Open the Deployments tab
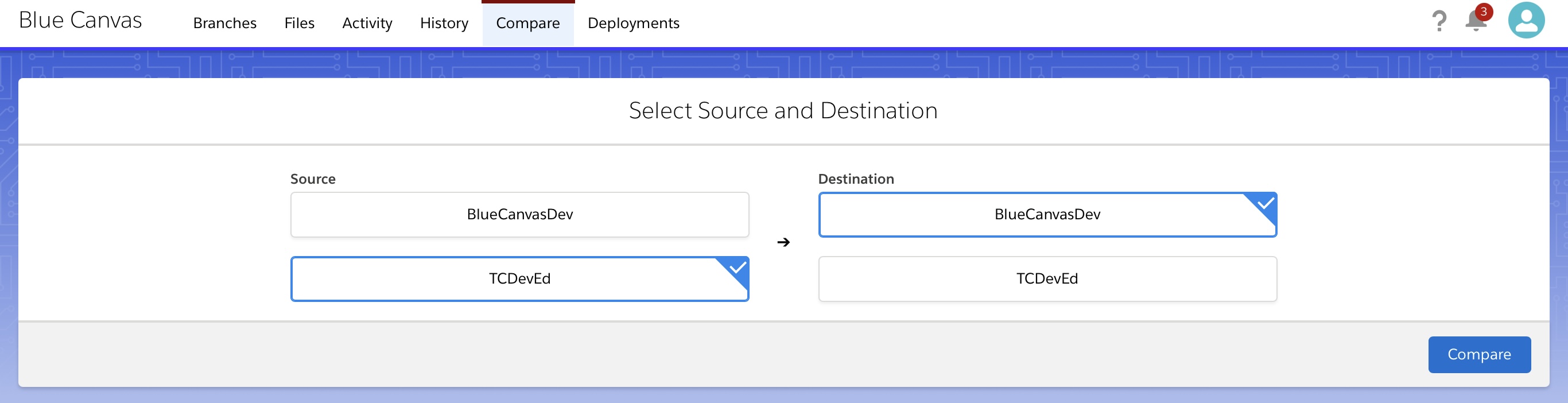Image resolution: width=1568 pixels, height=403 pixels. coord(633,23)
